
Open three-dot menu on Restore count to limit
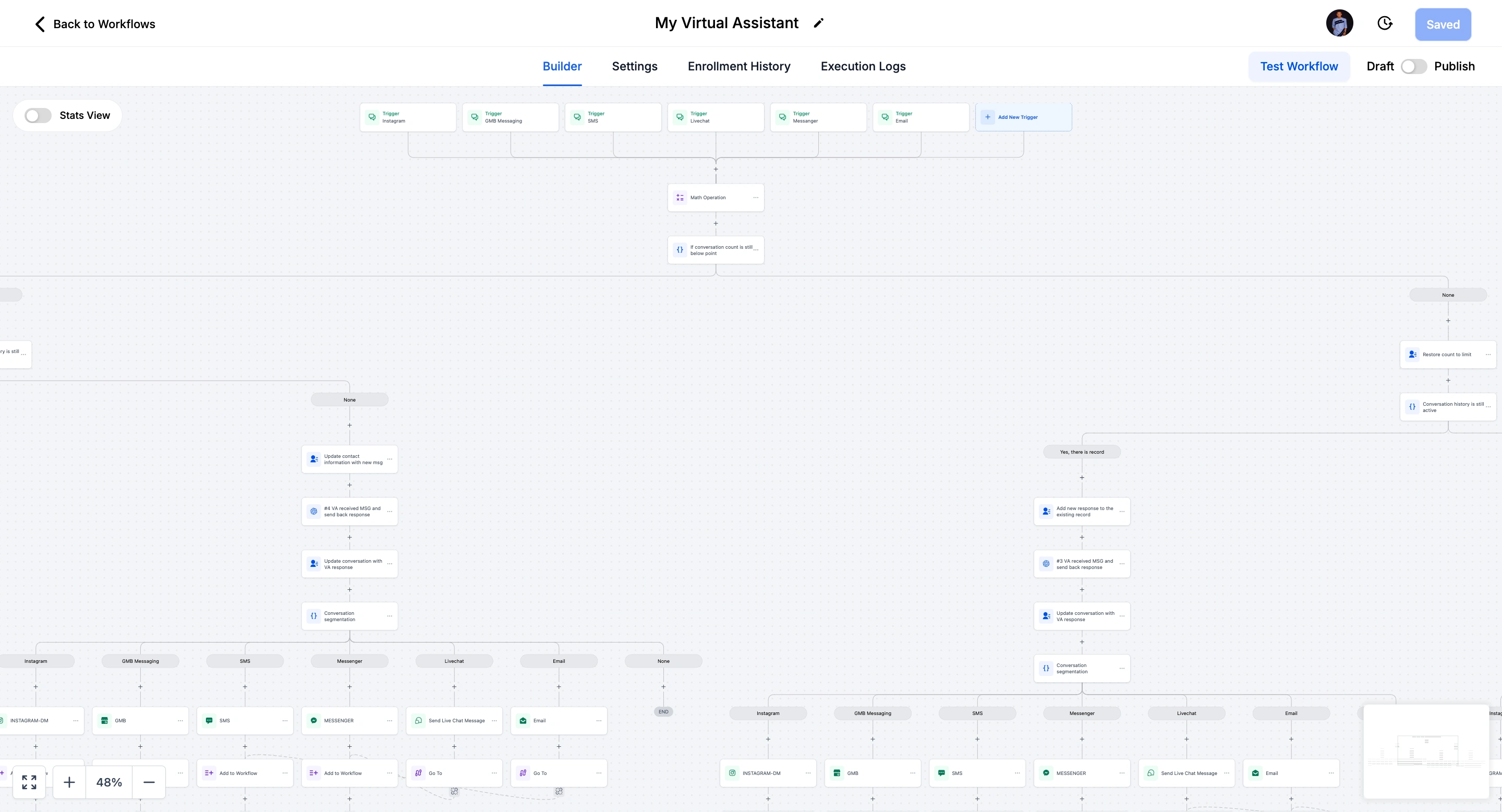[x=1488, y=355]
